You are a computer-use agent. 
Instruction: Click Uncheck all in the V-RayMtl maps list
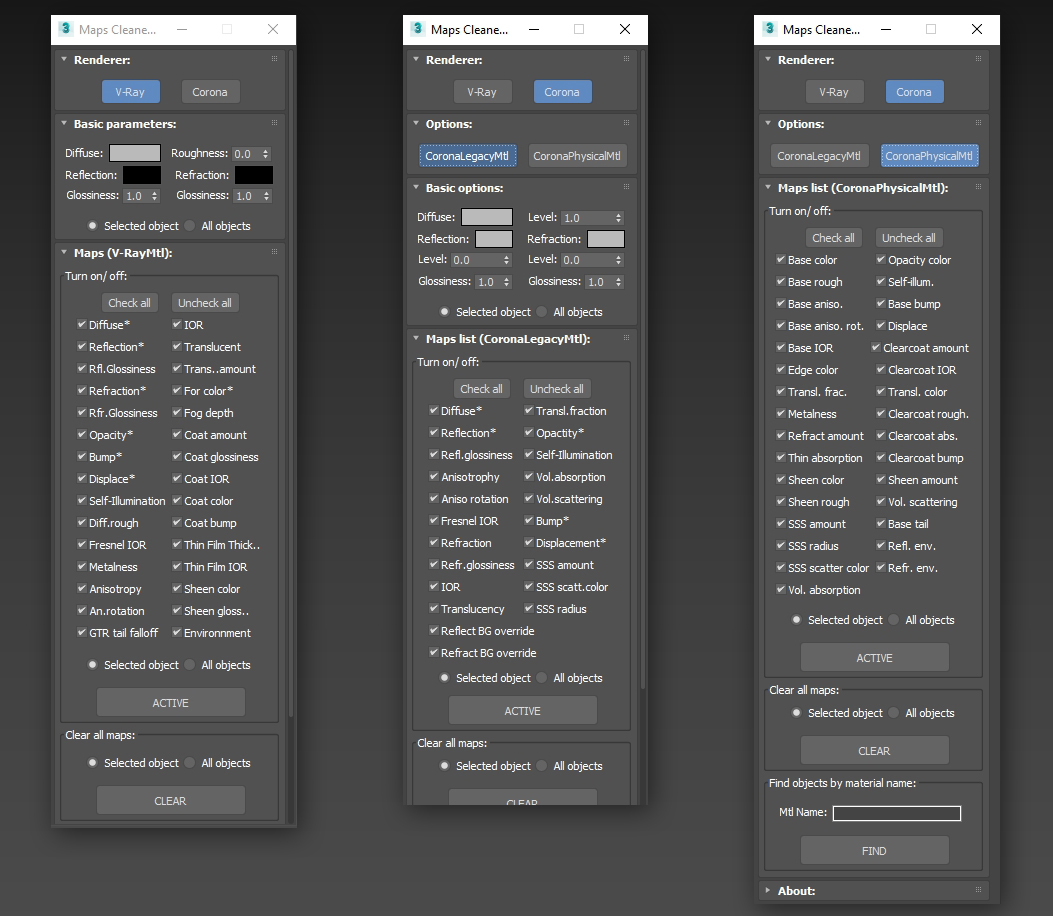tap(204, 302)
